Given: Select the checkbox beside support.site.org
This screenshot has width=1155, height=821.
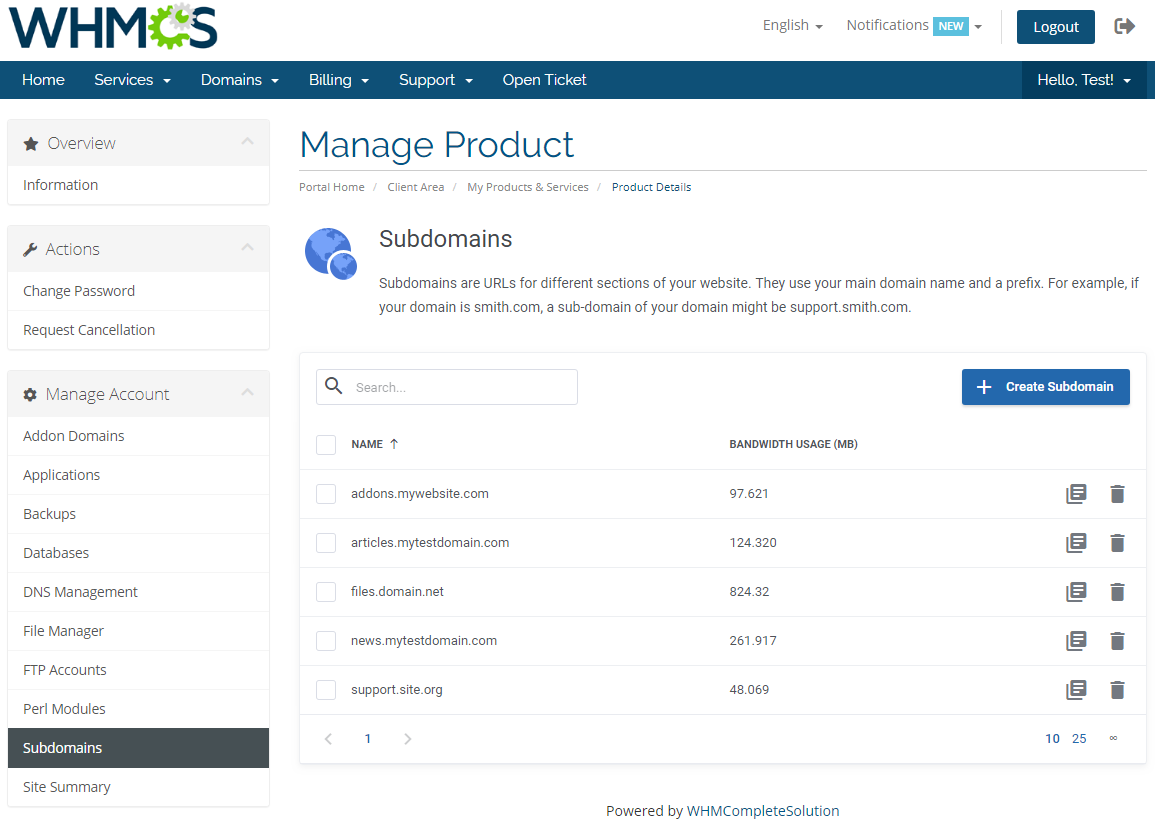Looking at the screenshot, I should click(x=325, y=689).
